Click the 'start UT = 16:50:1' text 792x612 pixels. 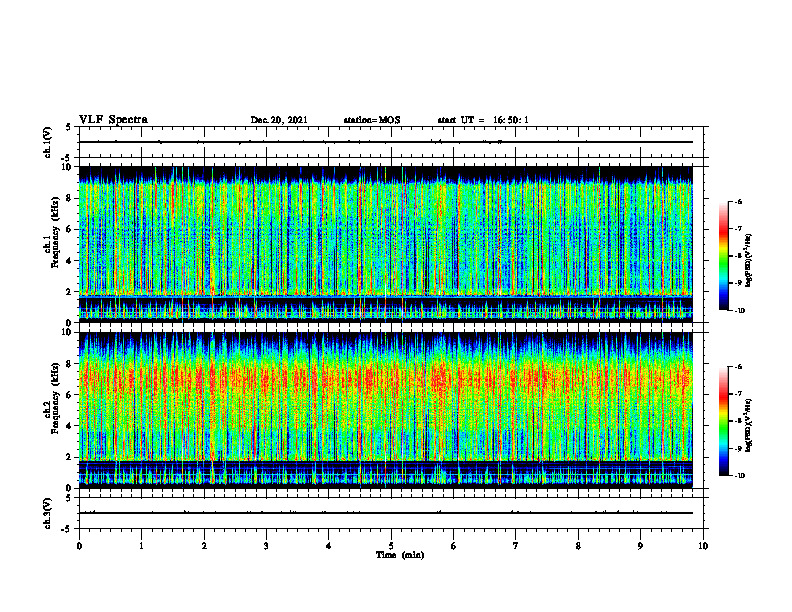point(483,120)
